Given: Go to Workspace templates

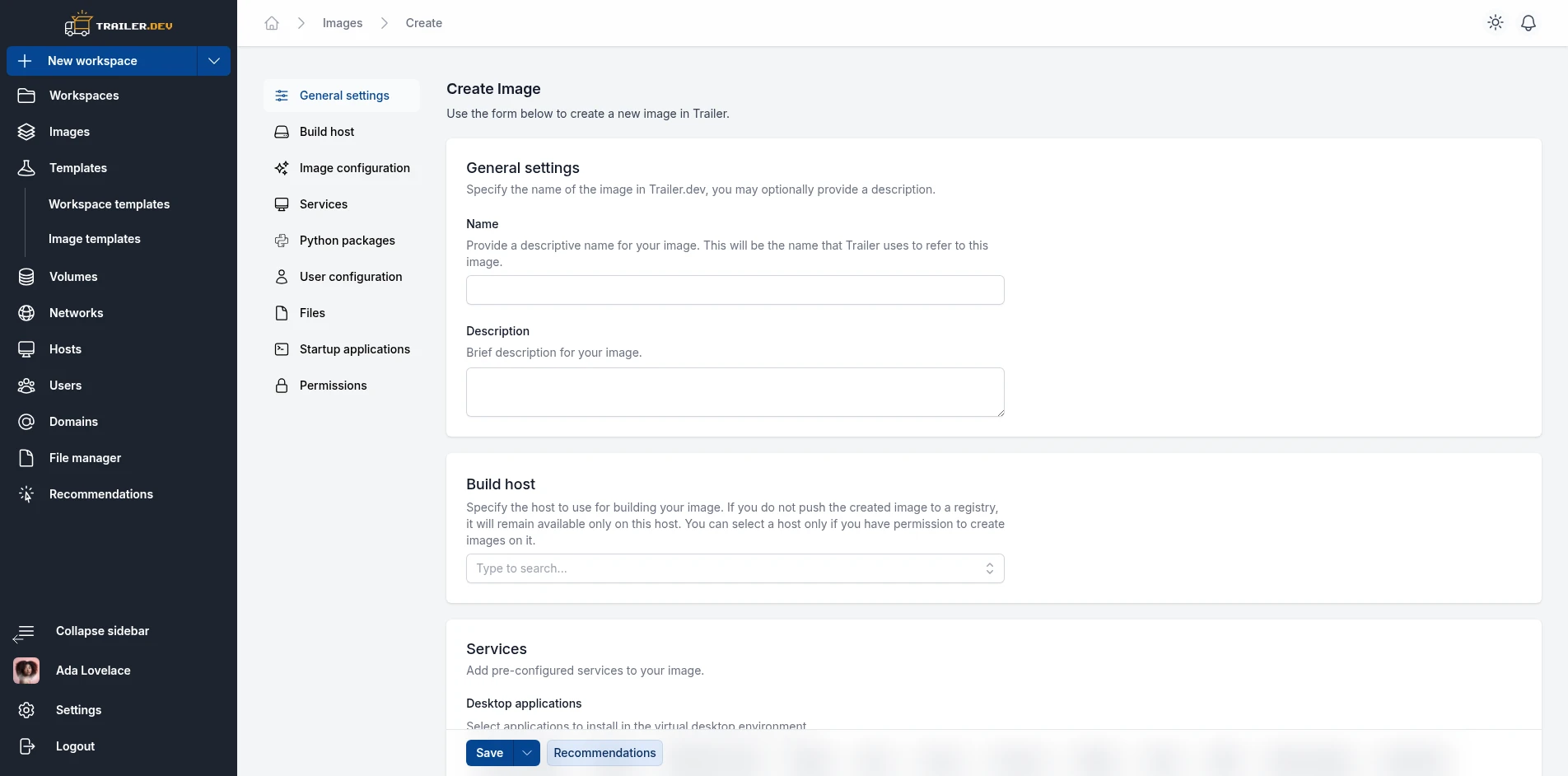Looking at the screenshot, I should (109, 204).
